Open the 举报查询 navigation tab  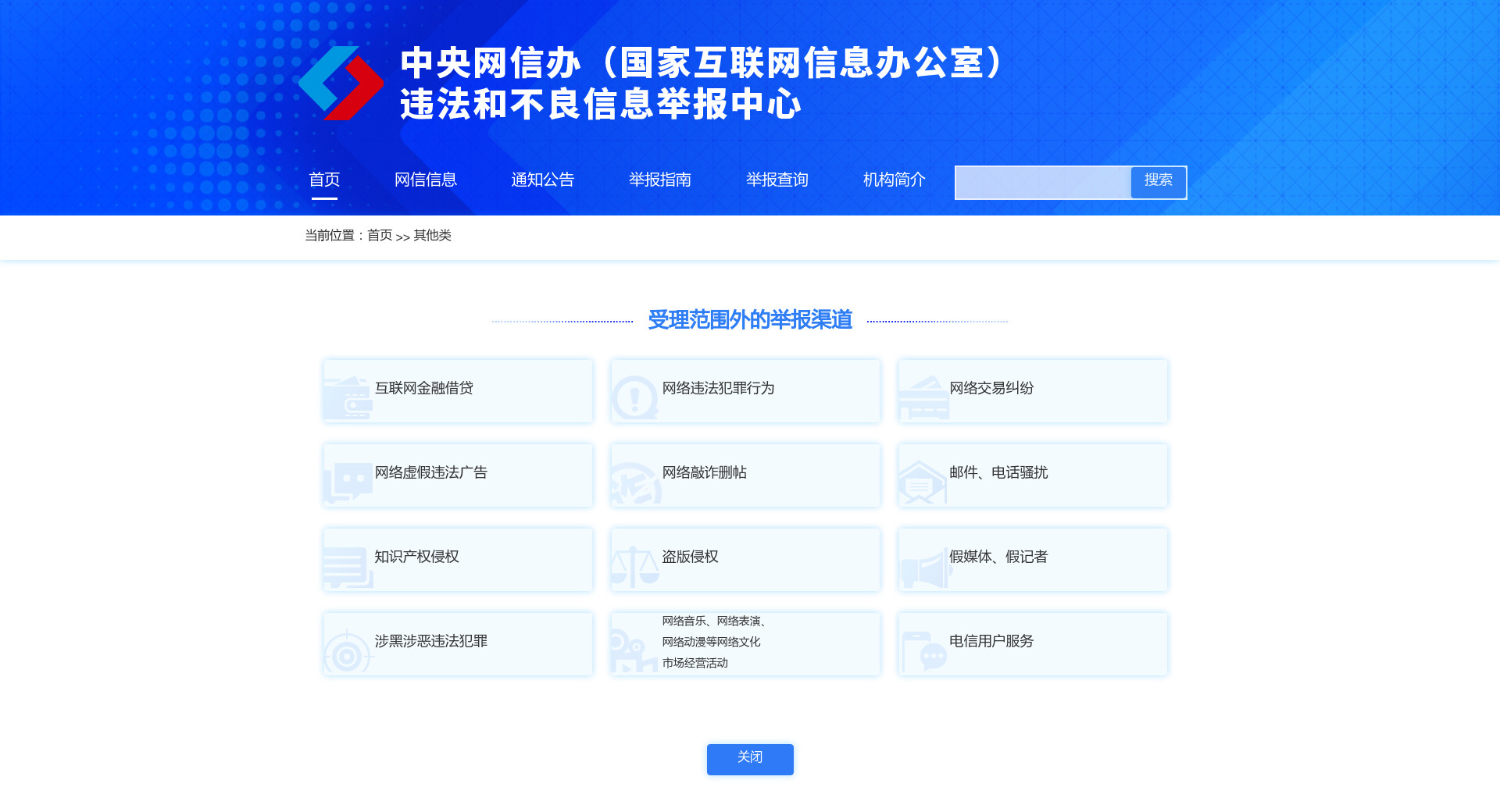pos(777,180)
